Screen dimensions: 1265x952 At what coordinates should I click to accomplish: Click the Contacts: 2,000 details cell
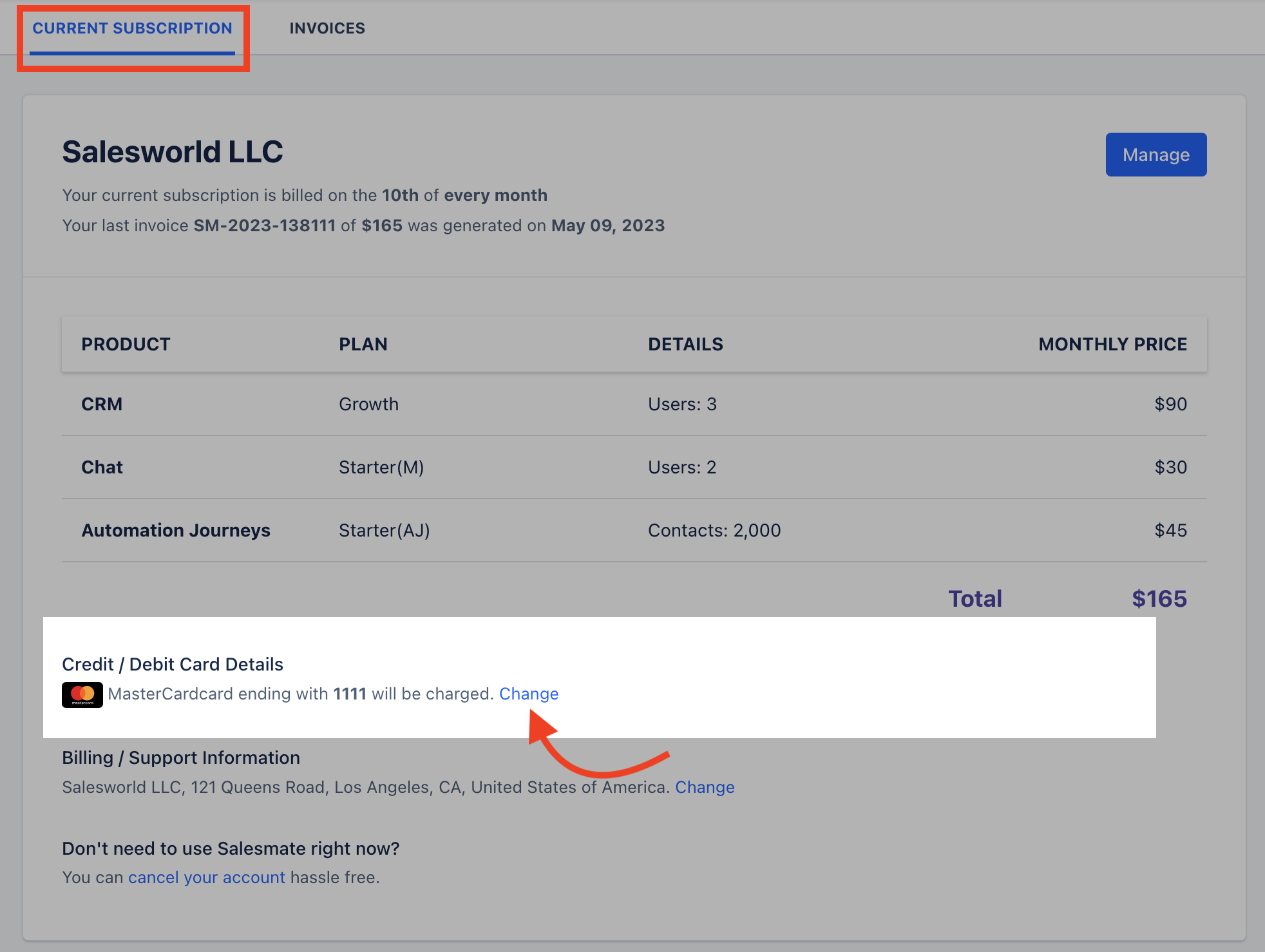coord(714,530)
